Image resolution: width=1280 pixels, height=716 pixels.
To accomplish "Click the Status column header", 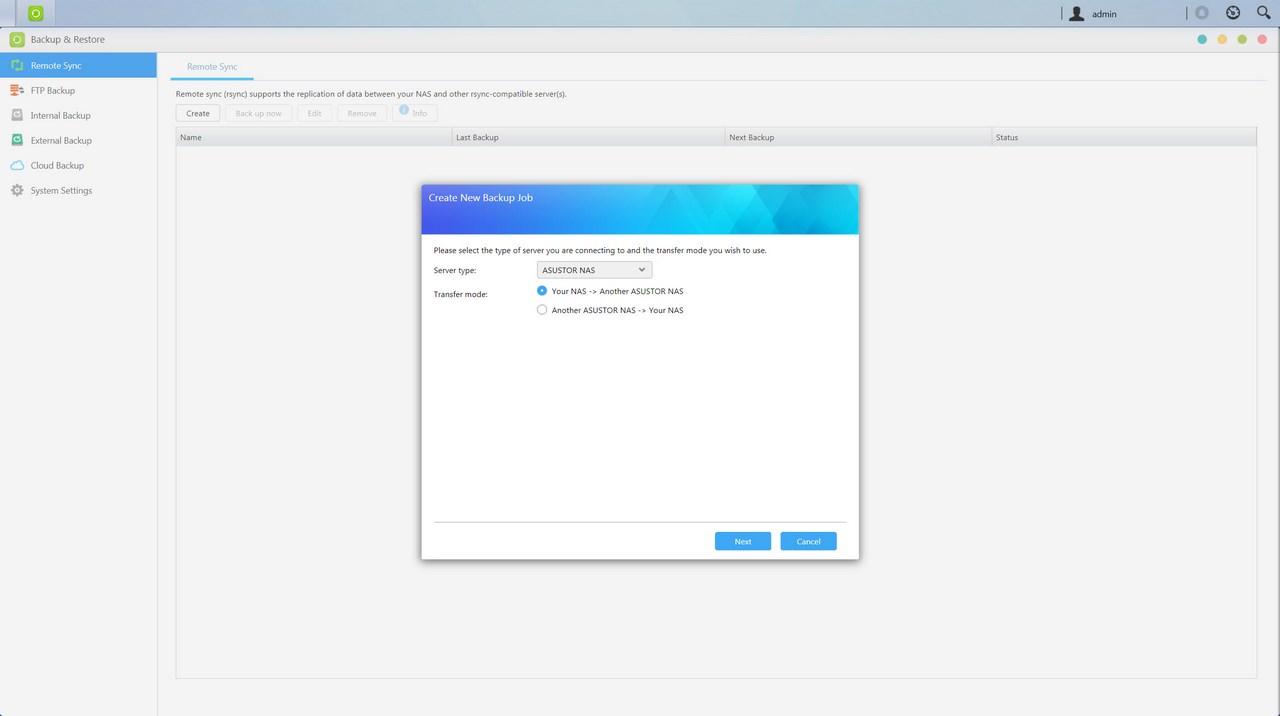I will 1124,137.
